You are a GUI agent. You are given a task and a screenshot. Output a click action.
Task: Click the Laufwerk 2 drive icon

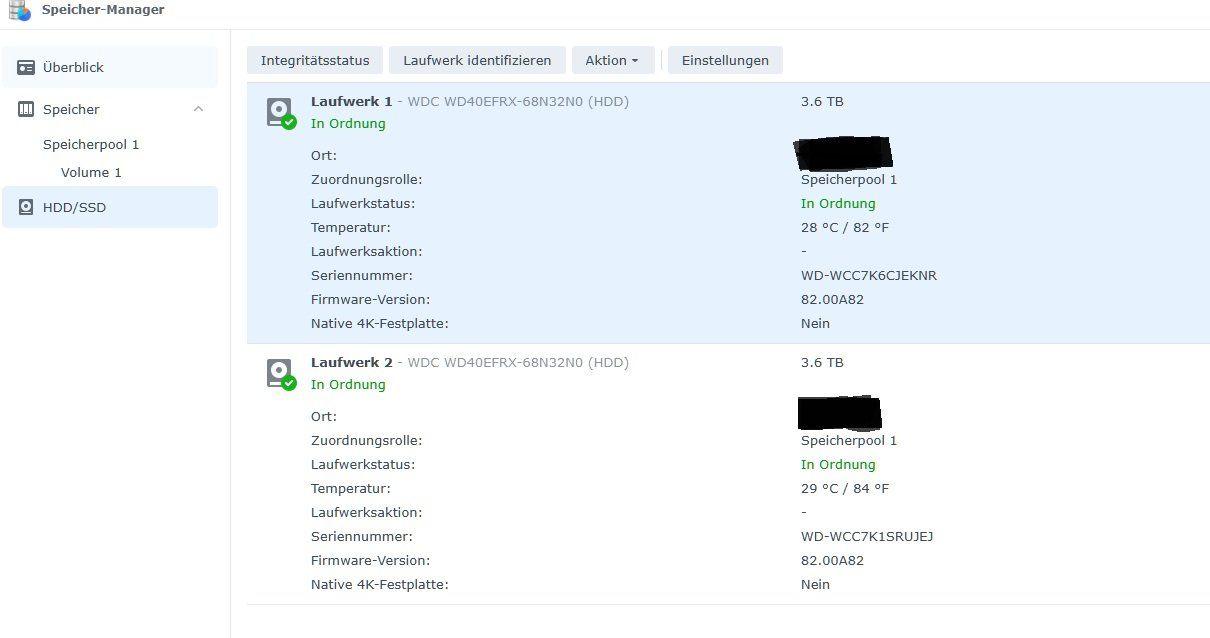tap(280, 373)
